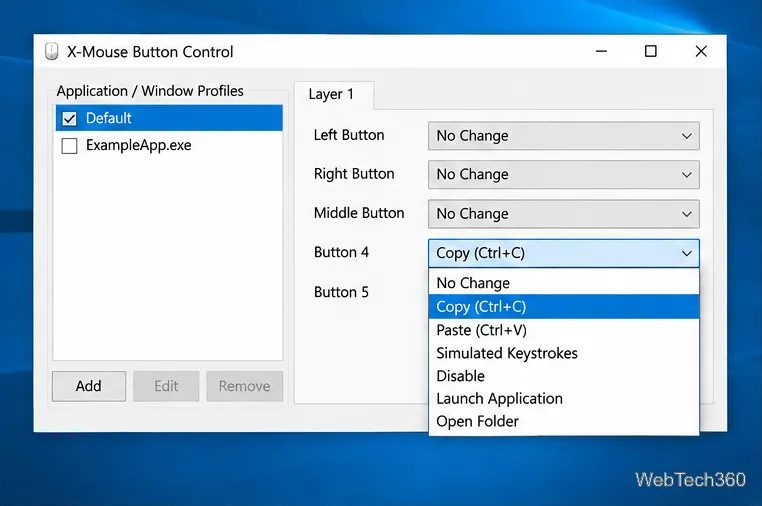Click the X-Mouse Button Control mouse icon
Screen dimensions: 762x506
[x=52, y=51]
